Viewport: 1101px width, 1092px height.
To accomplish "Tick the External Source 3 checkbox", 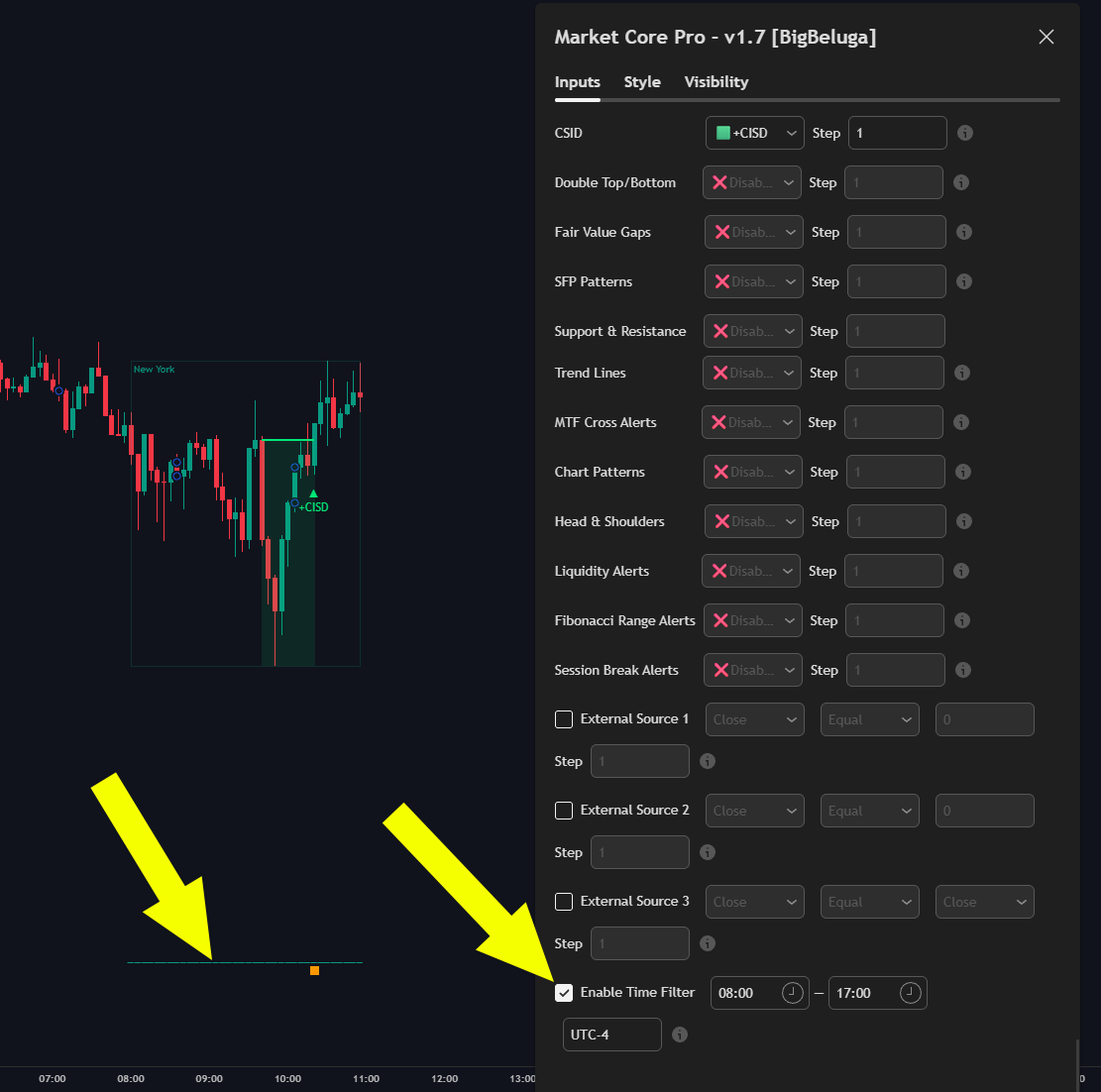I will click(x=564, y=902).
